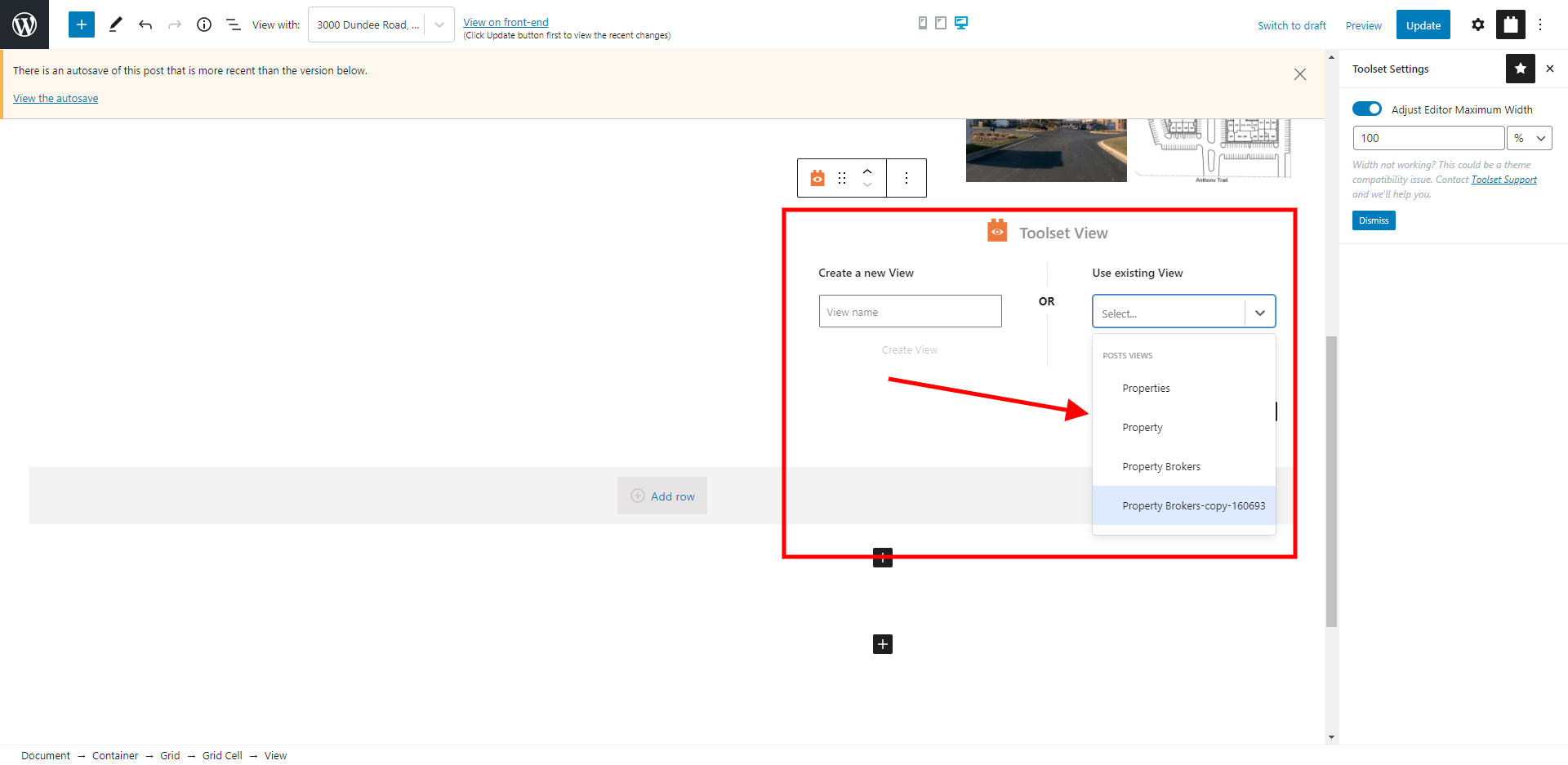Click the black add block button below View
The image size is (1568, 765).
coord(883,558)
